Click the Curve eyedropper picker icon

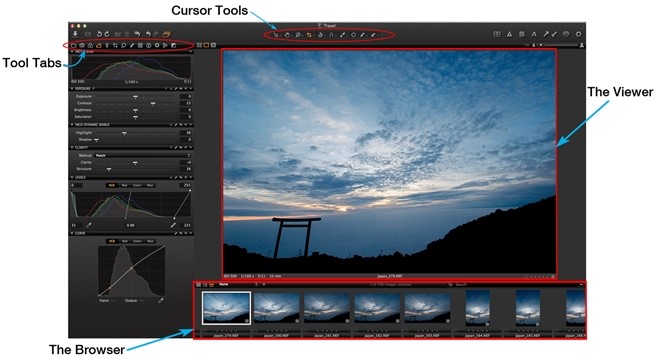click(x=161, y=300)
